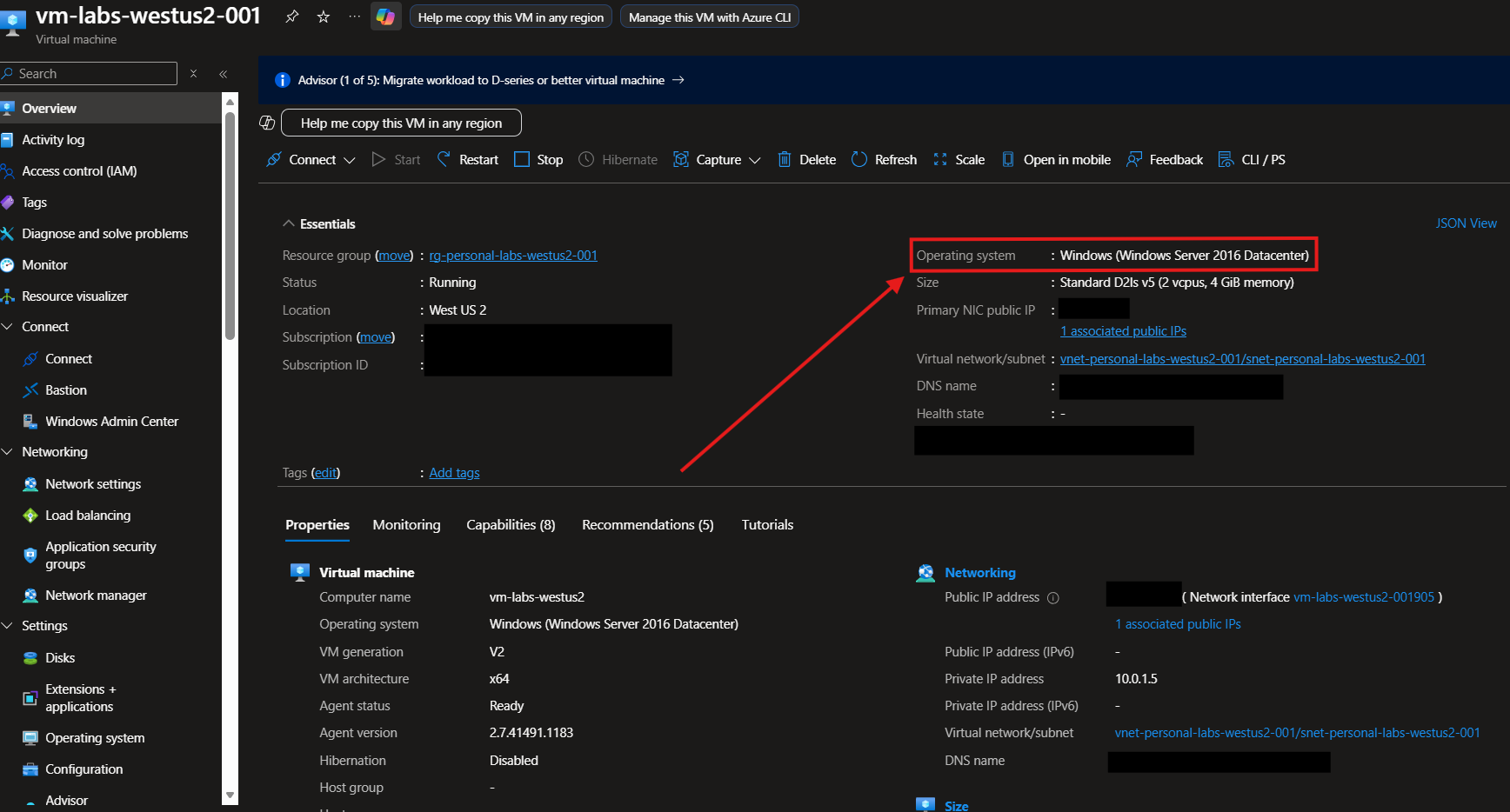Click the Add tags link
Viewport: 1510px width, 812px height.
[454, 473]
